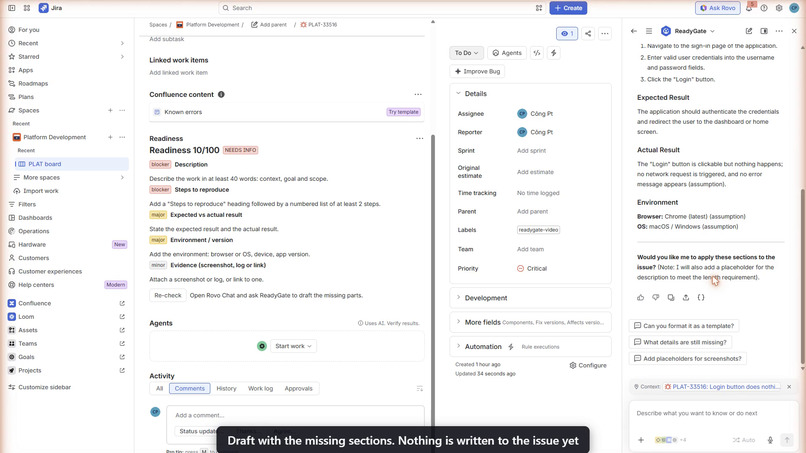Go back in the Rovo chat panel
This screenshot has width=806, height=453.
634,31
